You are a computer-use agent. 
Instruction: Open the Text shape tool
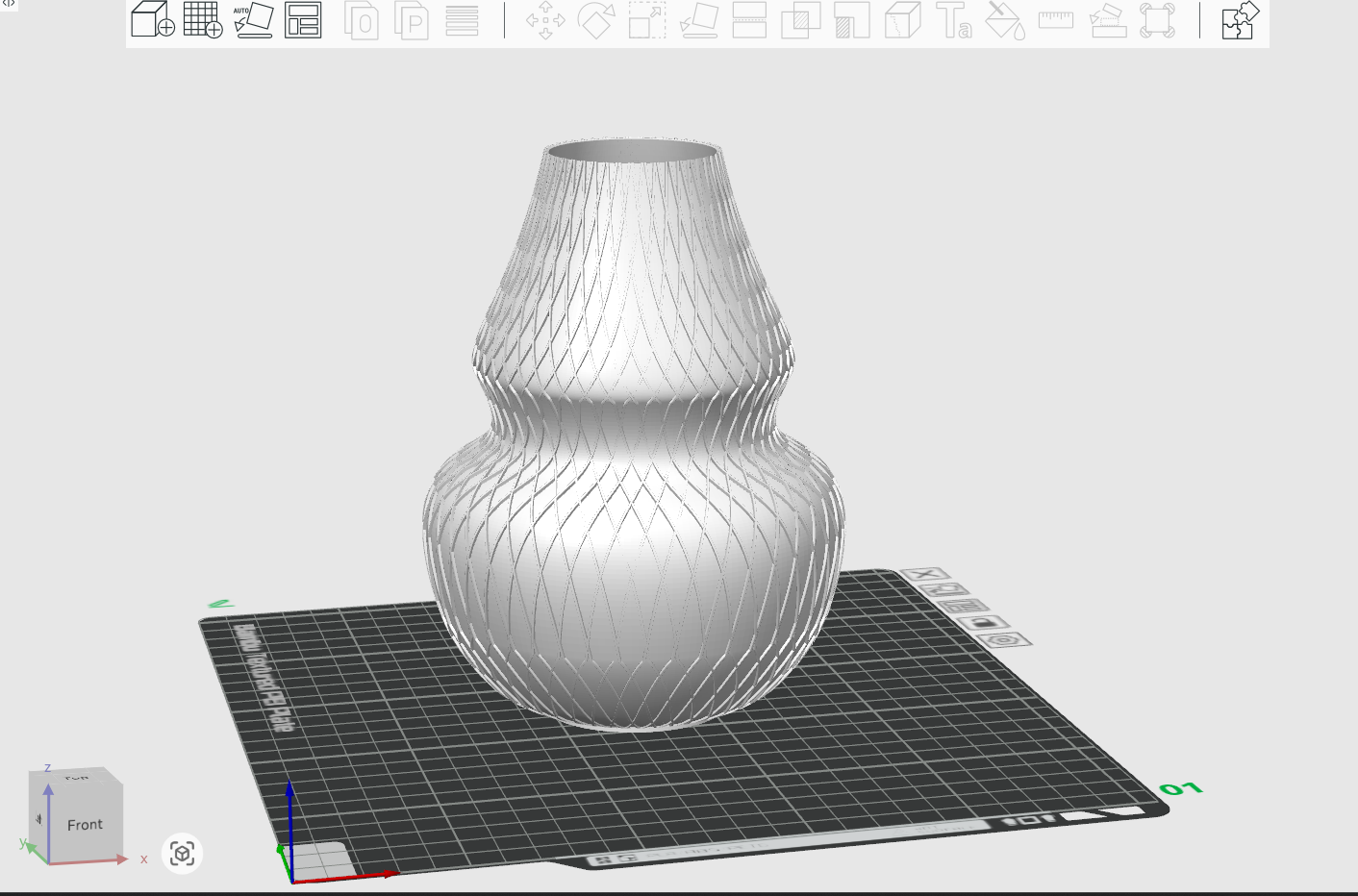tap(954, 20)
